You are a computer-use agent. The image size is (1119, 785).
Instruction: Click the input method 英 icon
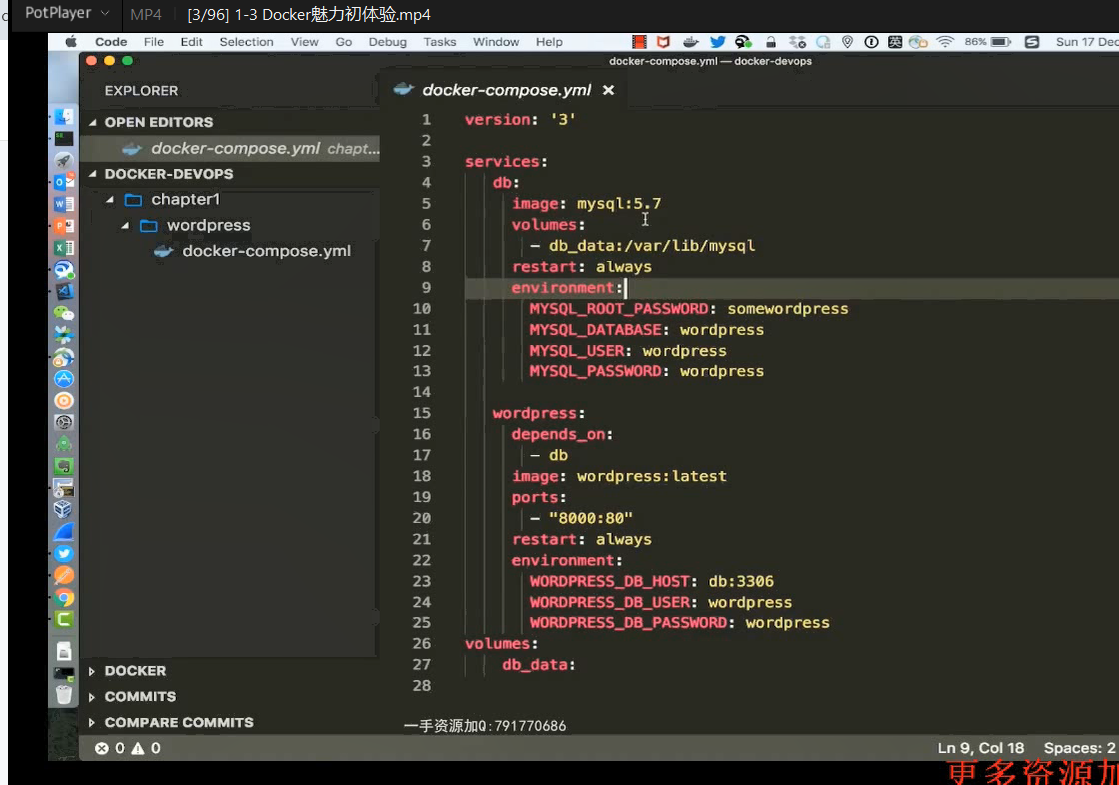[x=895, y=42]
